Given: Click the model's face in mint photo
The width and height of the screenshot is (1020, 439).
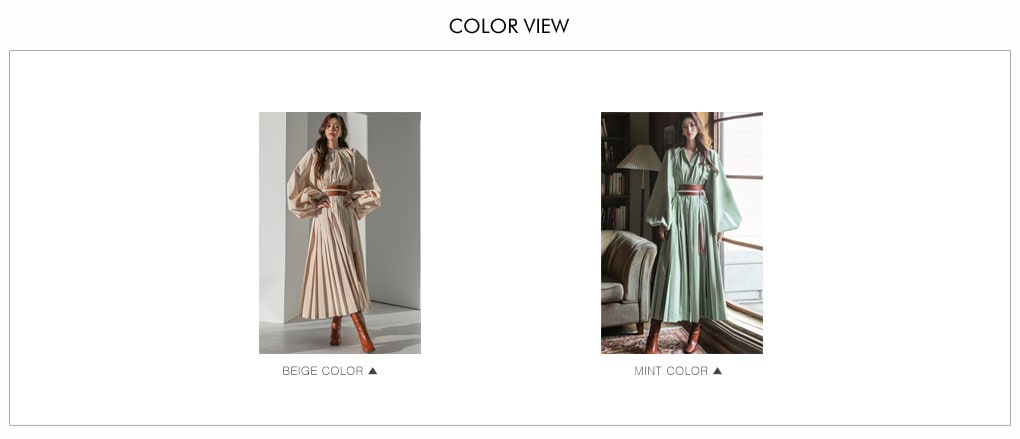Looking at the screenshot, I should pyautogui.click(x=690, y=126).
